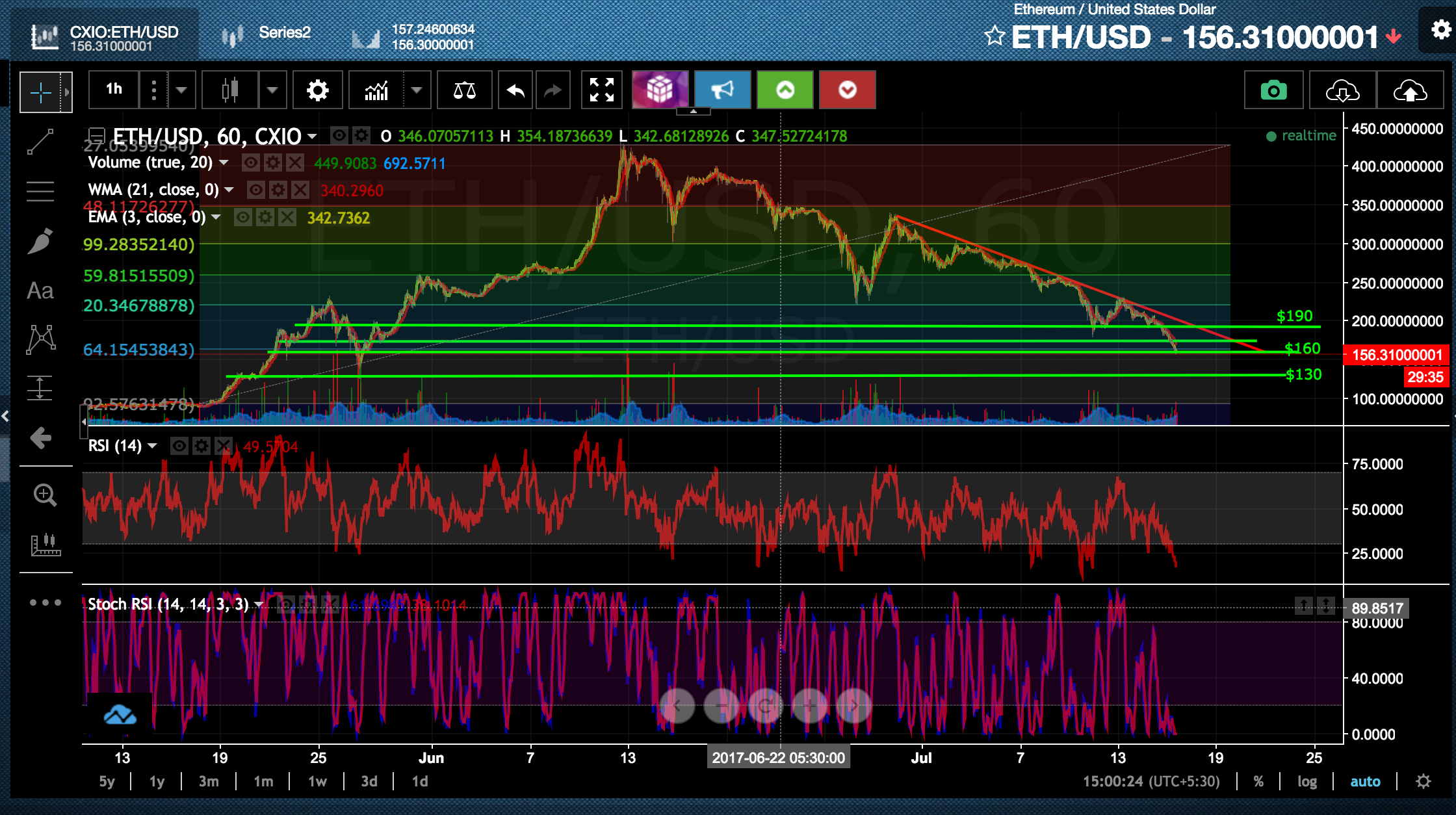
Task: Load chart from cloud download icon
Action: coord(1342,90)
